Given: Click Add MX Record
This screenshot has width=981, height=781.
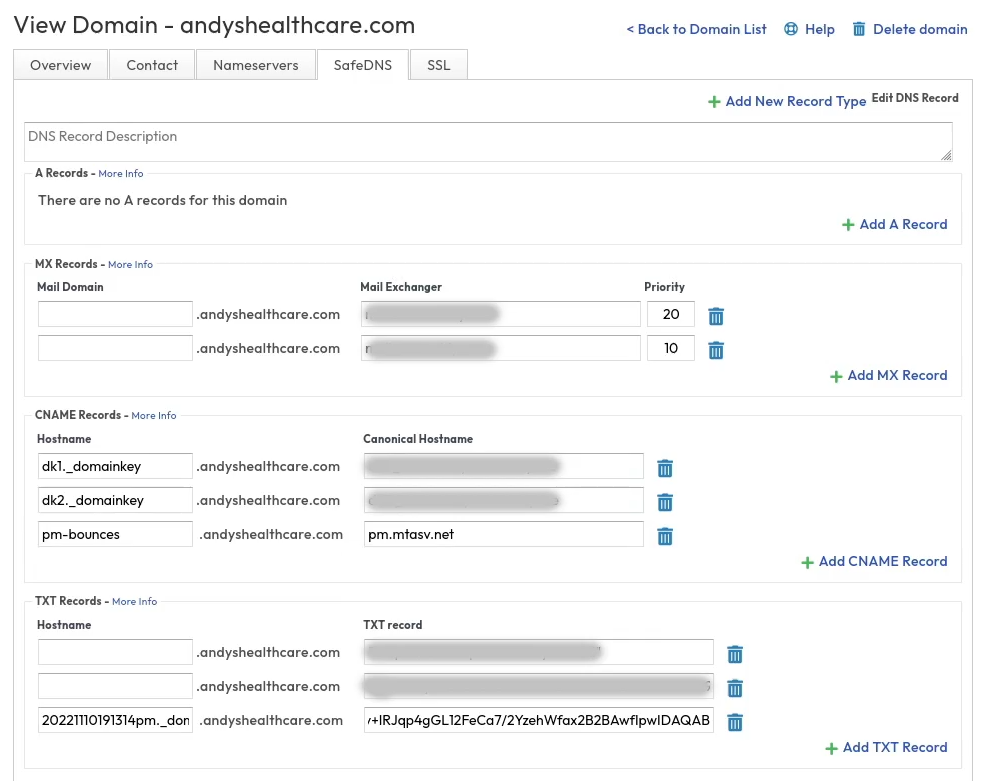Looking at the screenshot, I should pos(897,375).
